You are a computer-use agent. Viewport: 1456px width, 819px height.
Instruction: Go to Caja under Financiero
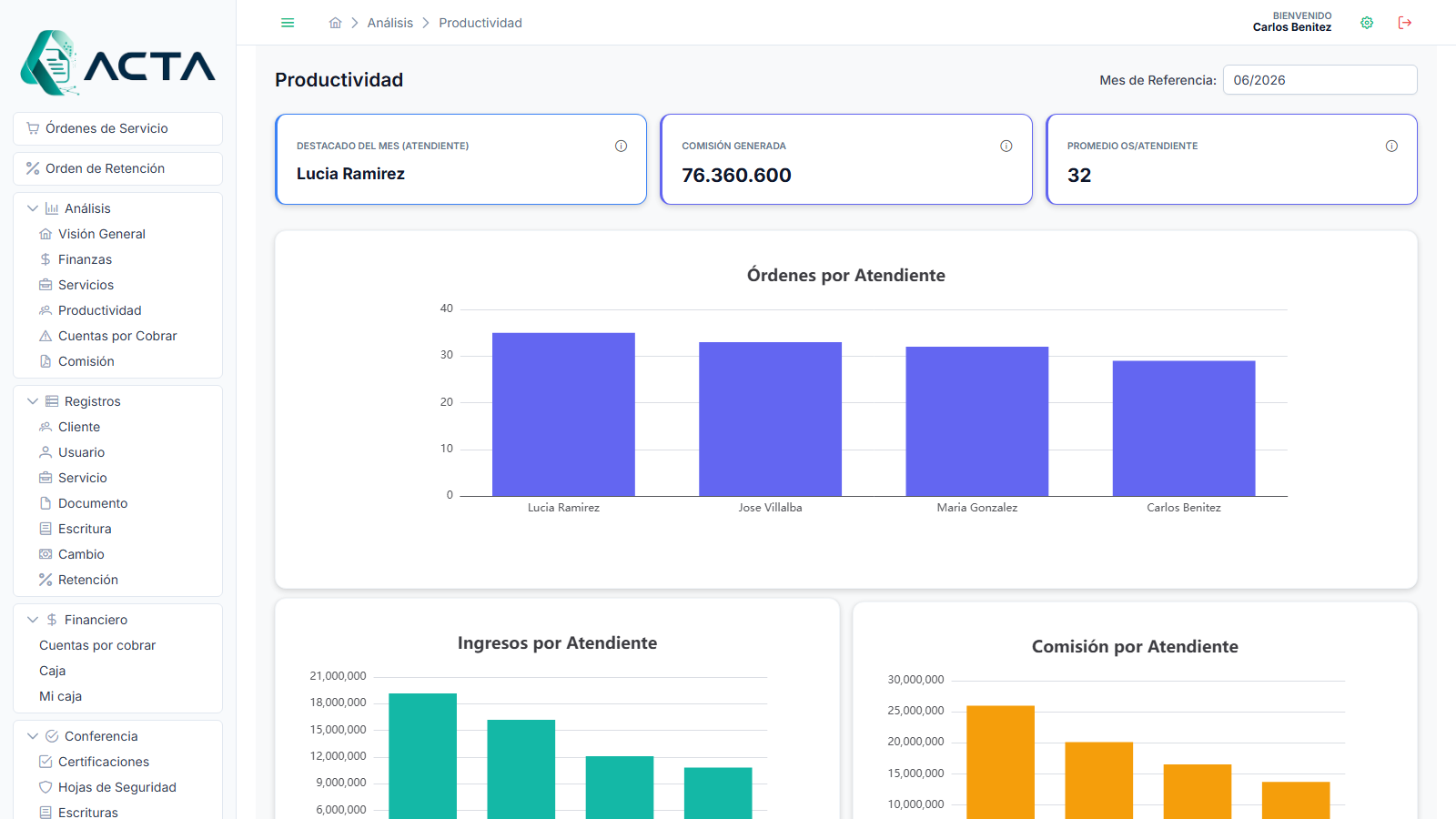pyautogui.click(x=53, y=671)
